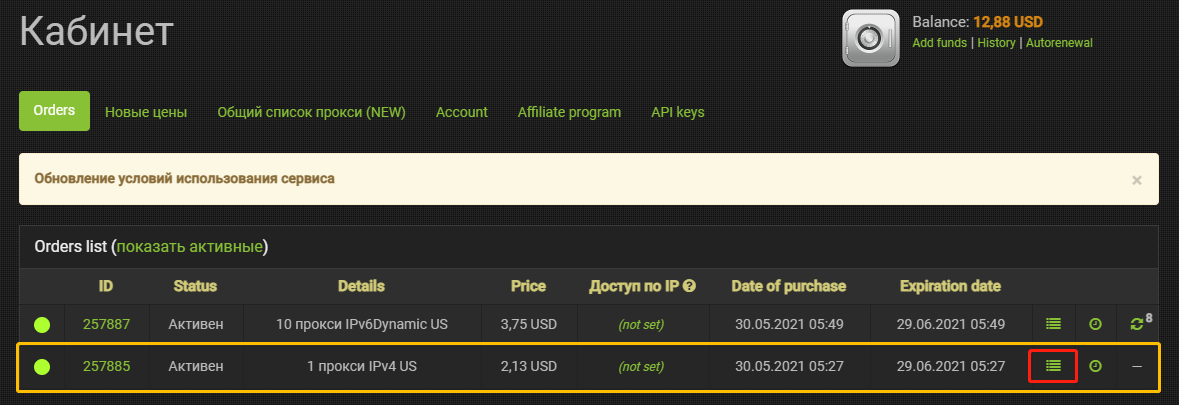Dismiss the terms update notification
This screenshot has height=405, width=1179.
(x=1137, y=180)
